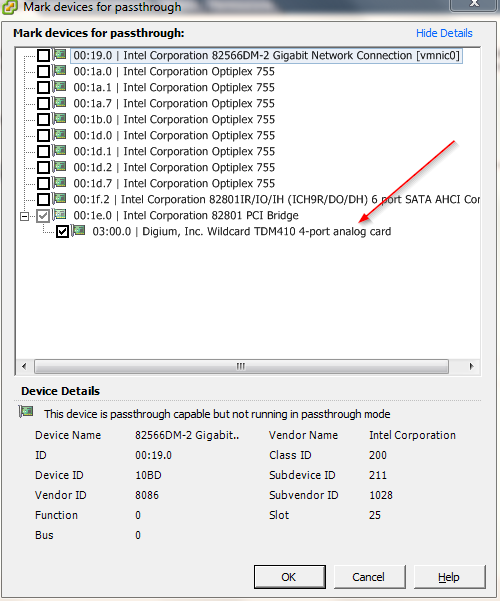This screenshot has width=500, height=601.
Task: Click vSphere icon in dialog title bar
Action: (10, 7)
